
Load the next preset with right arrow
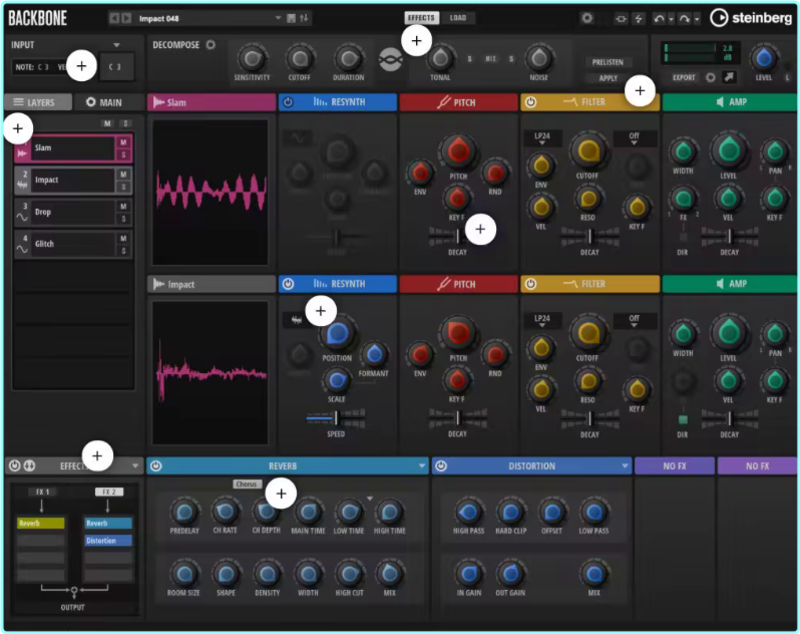(126, 18)
